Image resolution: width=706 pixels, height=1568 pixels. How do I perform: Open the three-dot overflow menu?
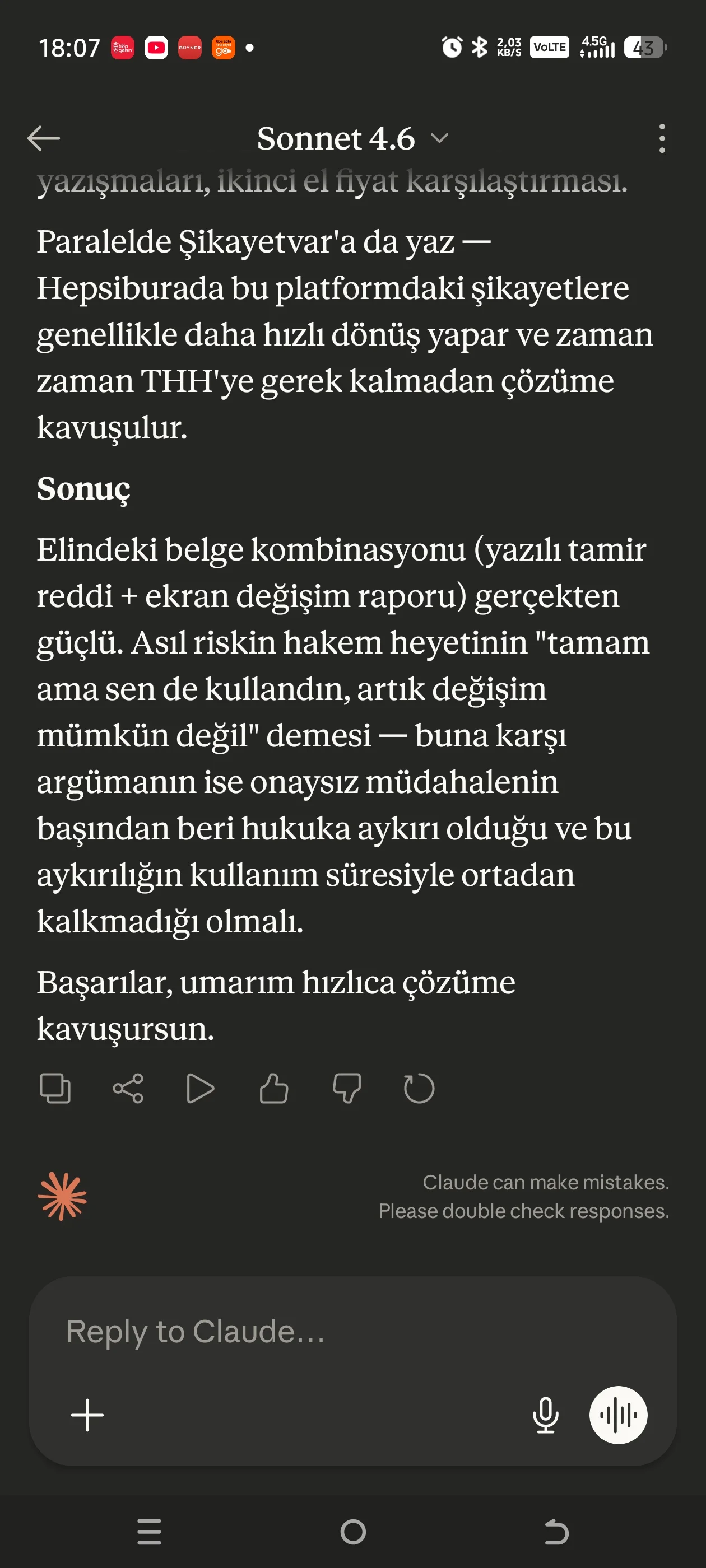pos(662,138)
